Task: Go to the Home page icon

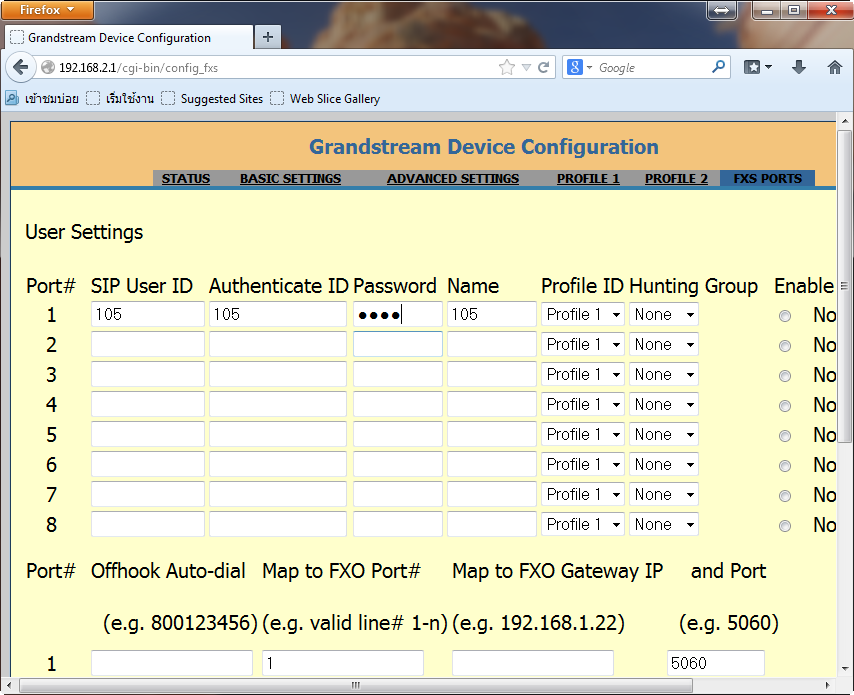Action: coord(834,67)
